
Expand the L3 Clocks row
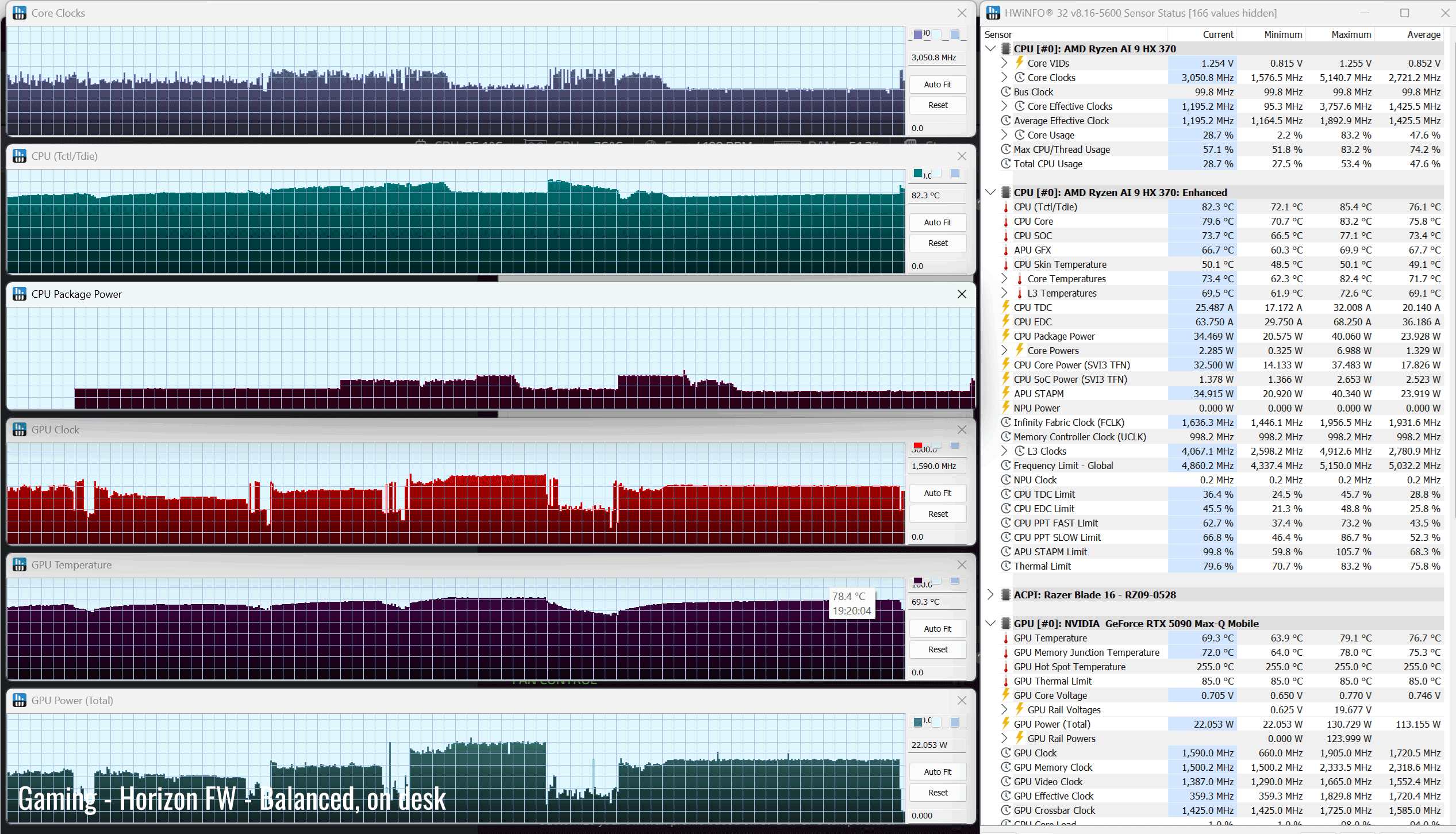(1004, 451)
